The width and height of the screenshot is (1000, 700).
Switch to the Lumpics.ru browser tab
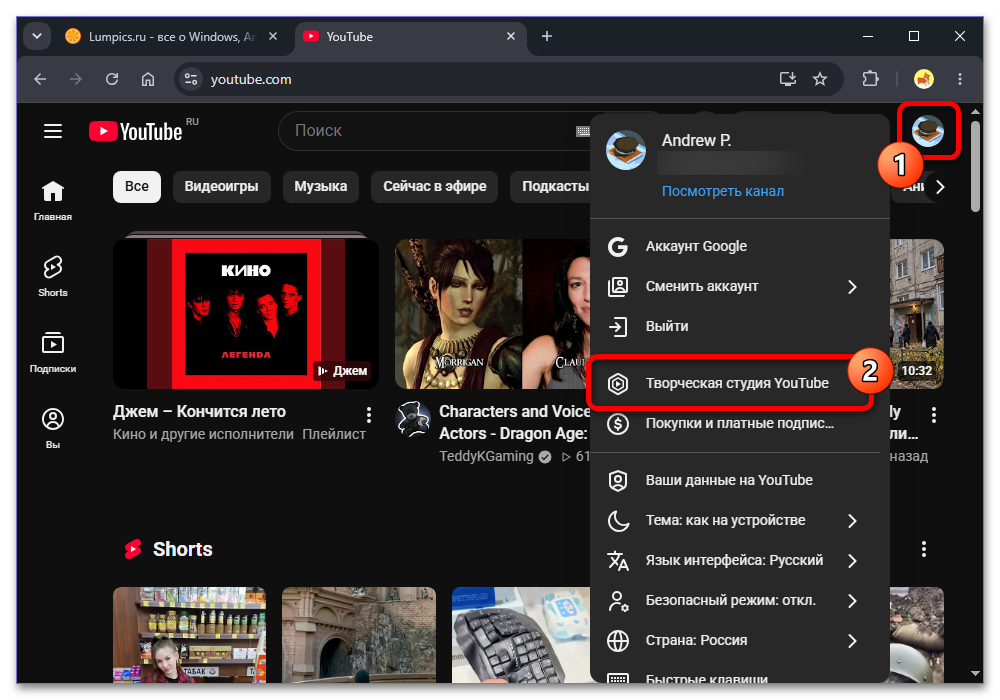click(171, 36)
